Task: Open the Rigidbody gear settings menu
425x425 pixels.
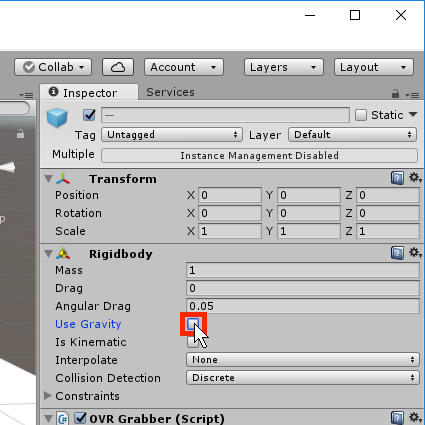Action: pyautogui.click(x=415, y=253)
